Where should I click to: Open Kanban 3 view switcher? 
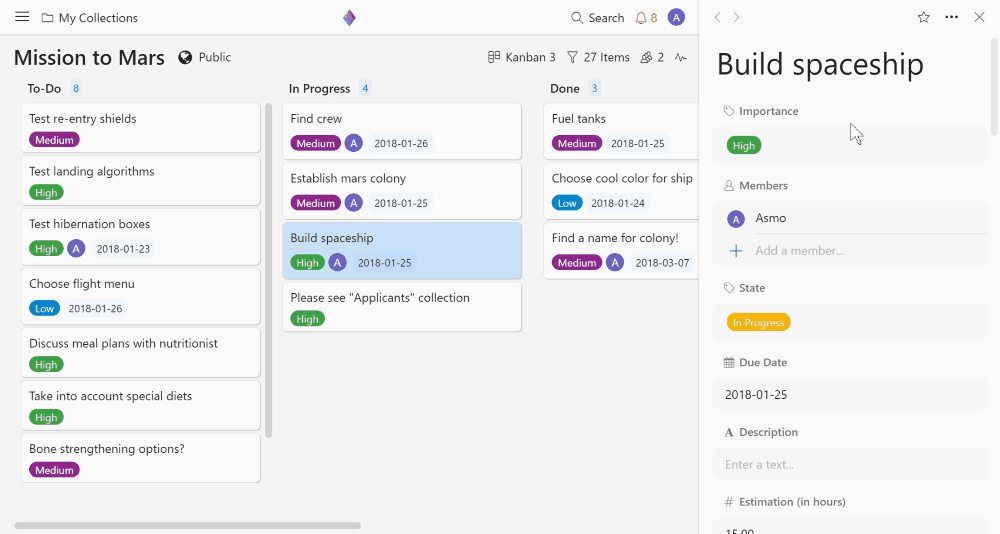pos(522,57)
